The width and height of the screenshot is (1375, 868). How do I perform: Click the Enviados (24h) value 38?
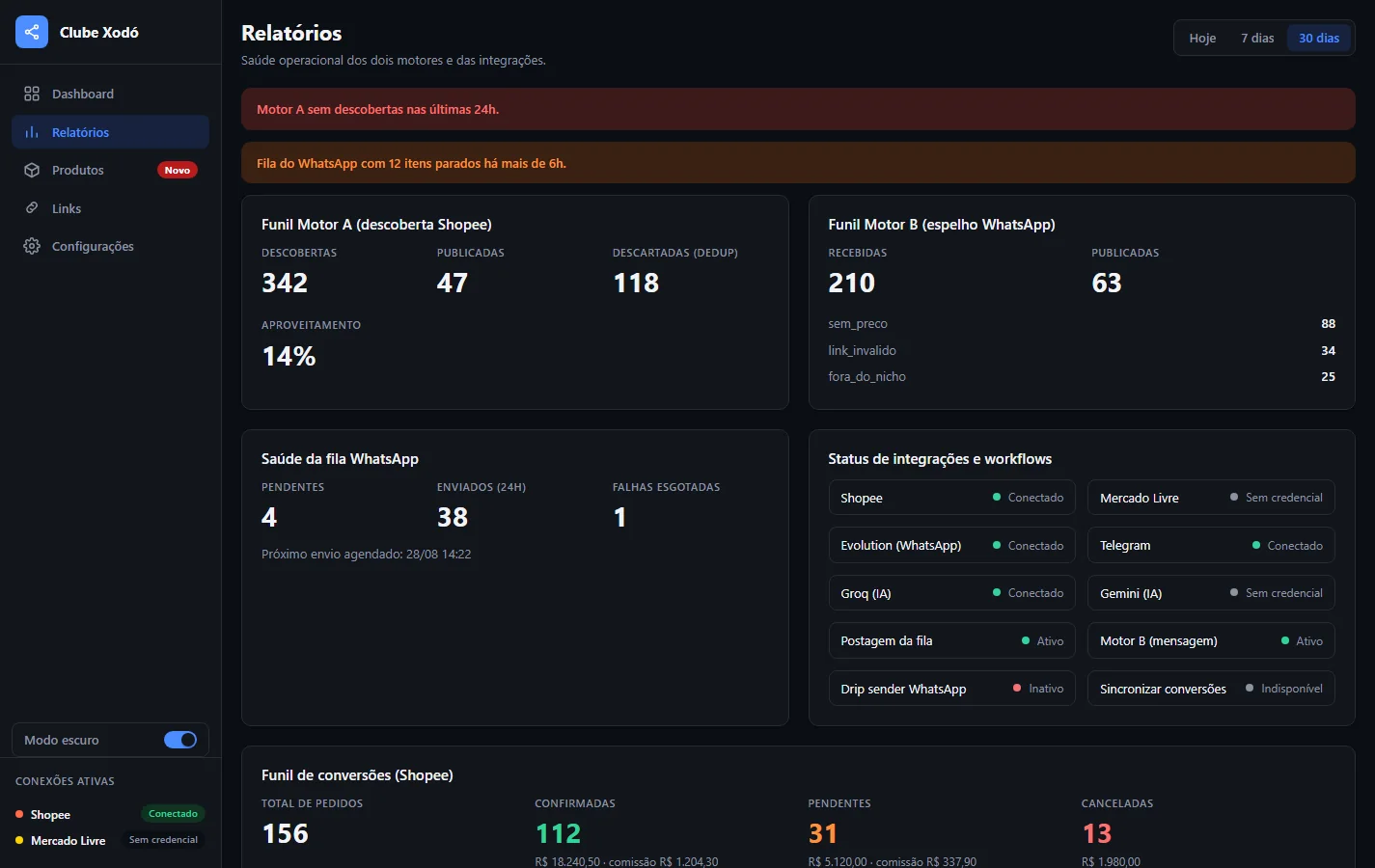pyautogui.click(x=453, y=517)
